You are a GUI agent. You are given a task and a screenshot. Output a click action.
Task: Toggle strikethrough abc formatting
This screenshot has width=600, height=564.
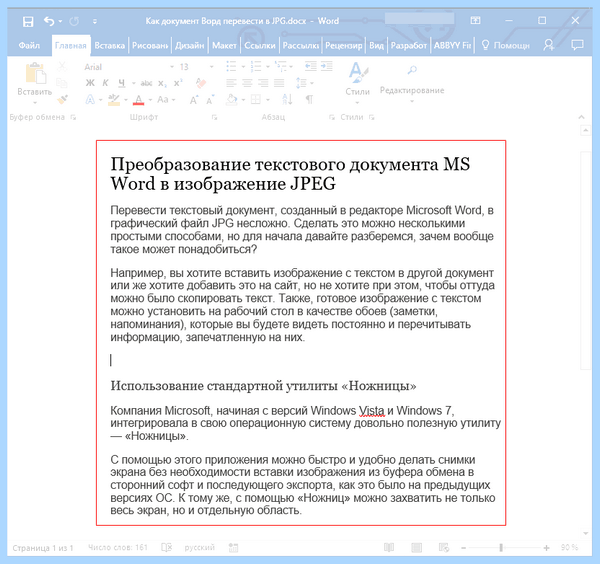[x=146, y=83]
